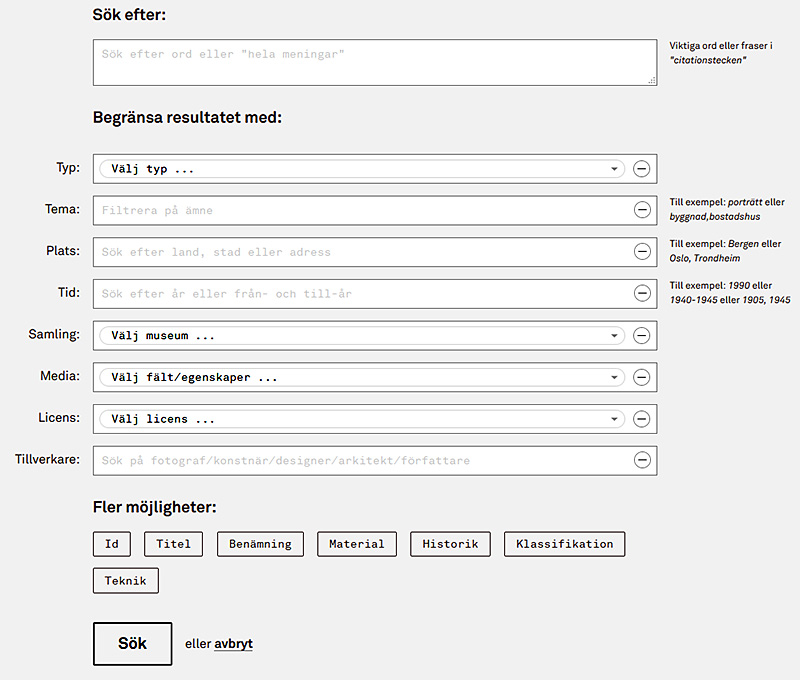Remove the Tillverkare filter with minus icon
Image resolution: width=800 pixels, height=680 pixels.
642,460
